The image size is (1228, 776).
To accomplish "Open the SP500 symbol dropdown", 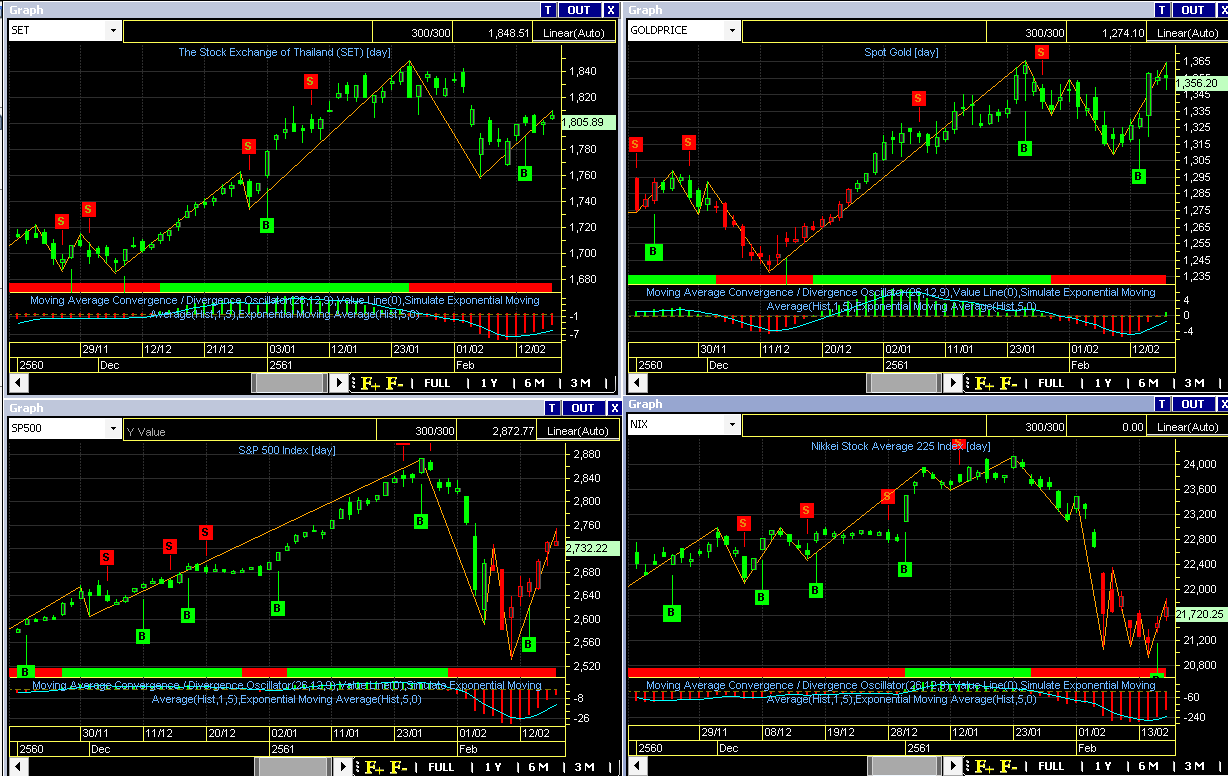I will click(x=113, y=430).
